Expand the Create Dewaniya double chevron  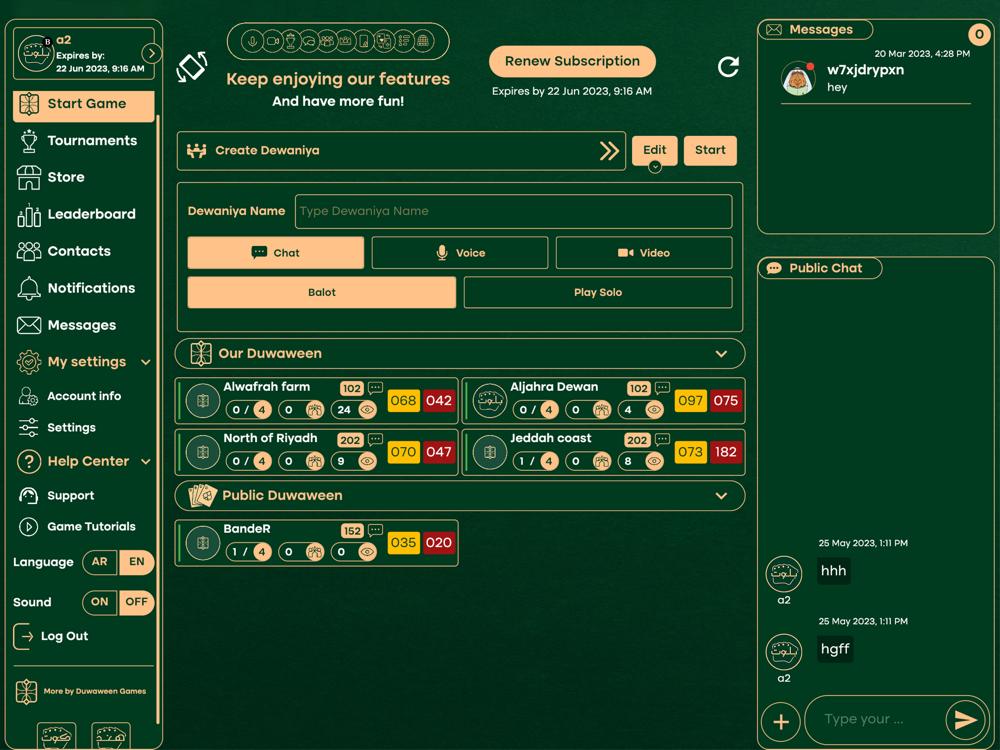coord(609,151)
